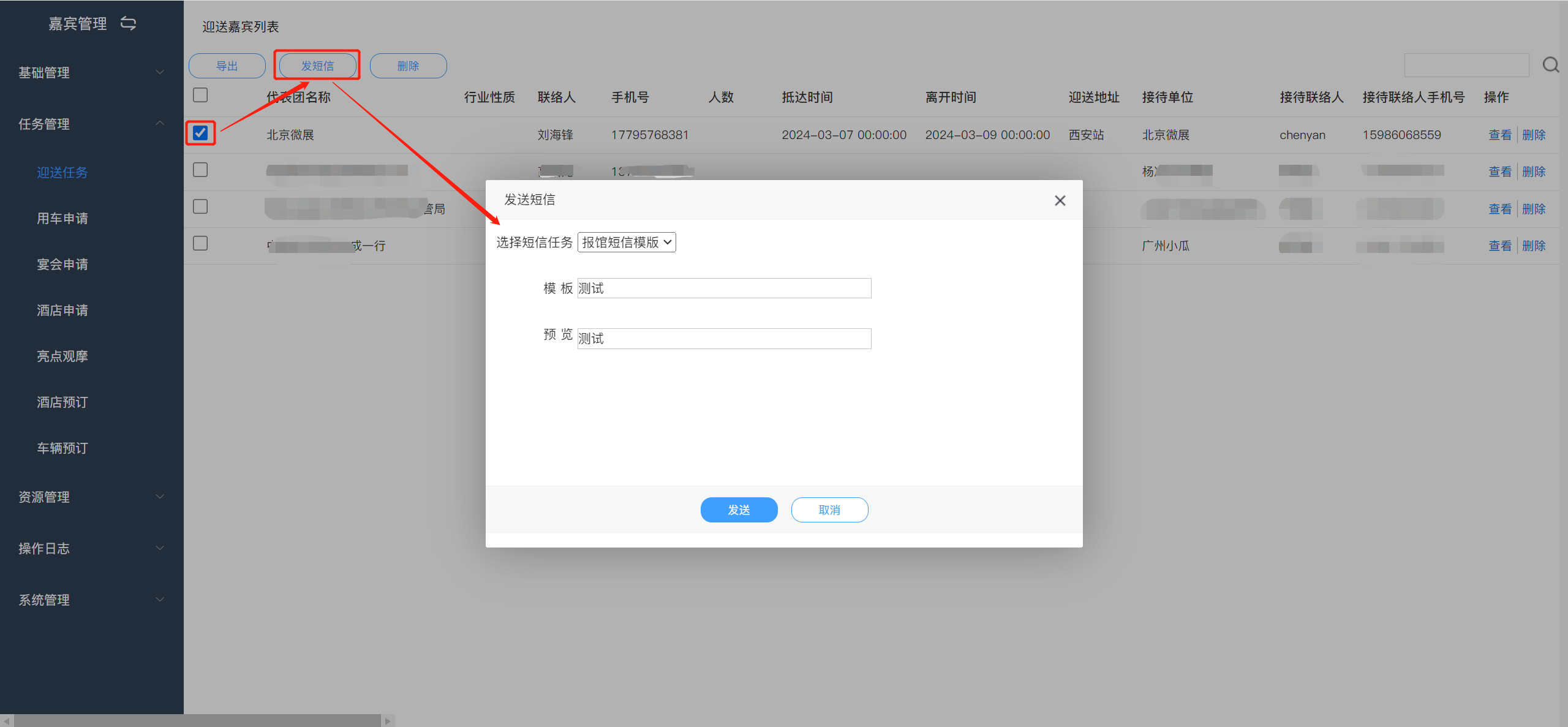The width and height of the screenshot is (1568, 727).
Task: Click the search magnifier icon
Action: click(1550, 65)
